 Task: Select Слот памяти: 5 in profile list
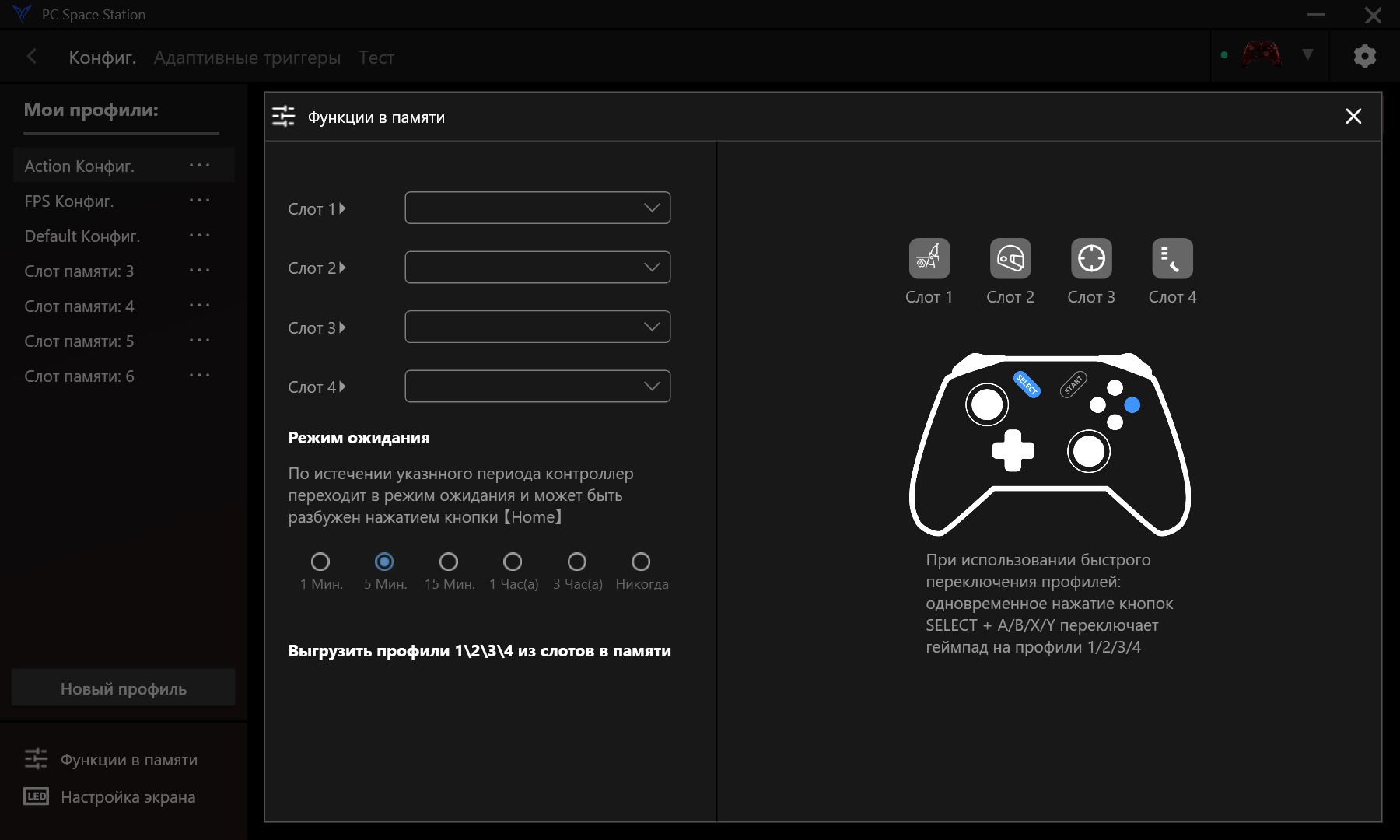coord(79,341)
